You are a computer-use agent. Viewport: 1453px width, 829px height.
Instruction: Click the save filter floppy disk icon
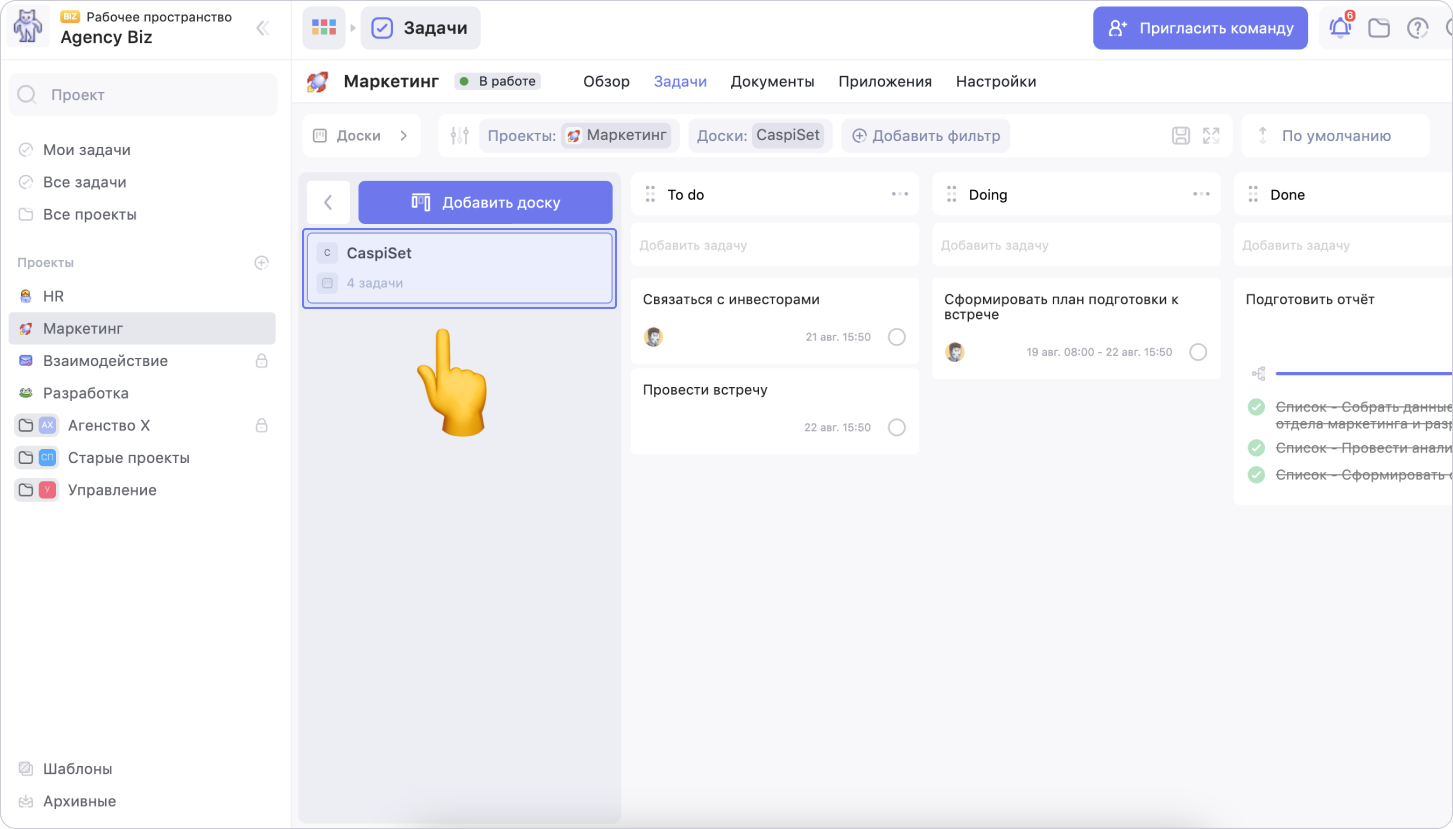coord(1181,136)
